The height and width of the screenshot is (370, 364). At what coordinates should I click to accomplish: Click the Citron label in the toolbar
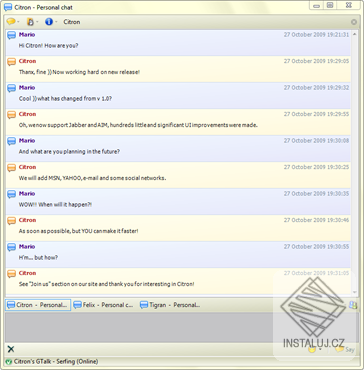click(72, 22)
